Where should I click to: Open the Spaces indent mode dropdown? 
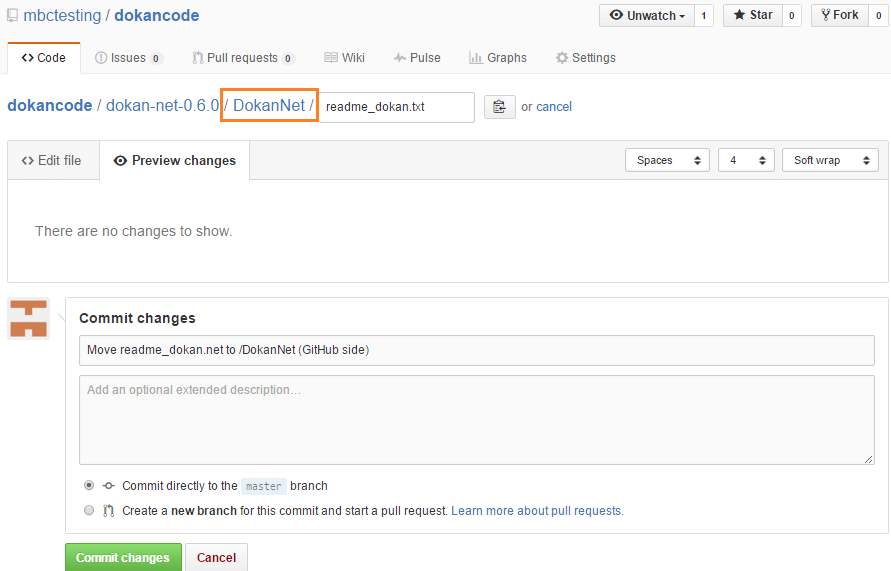point(667,160)
